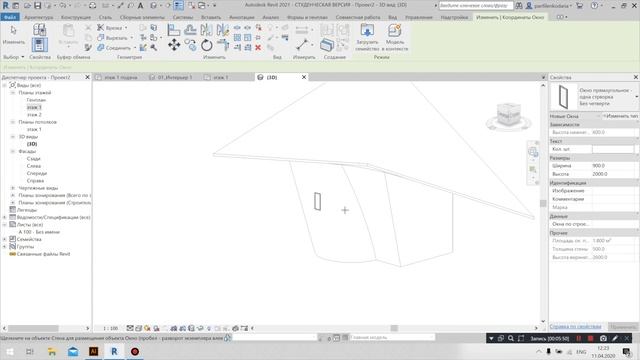This screenshot has height=360, width=640.
Task: Open File Explorer from the taskbar
Action: [52, 351]
